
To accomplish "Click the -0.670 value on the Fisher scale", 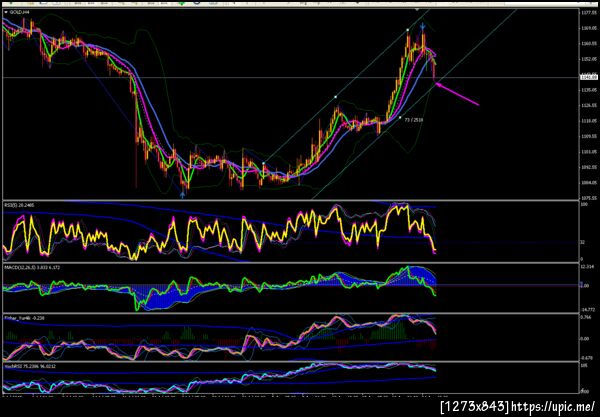I will (x=587, y=358).
